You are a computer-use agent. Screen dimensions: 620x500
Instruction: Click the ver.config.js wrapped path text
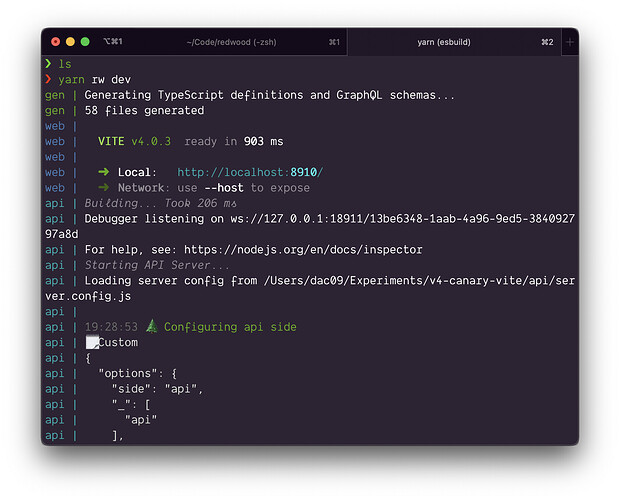[88, 296]
